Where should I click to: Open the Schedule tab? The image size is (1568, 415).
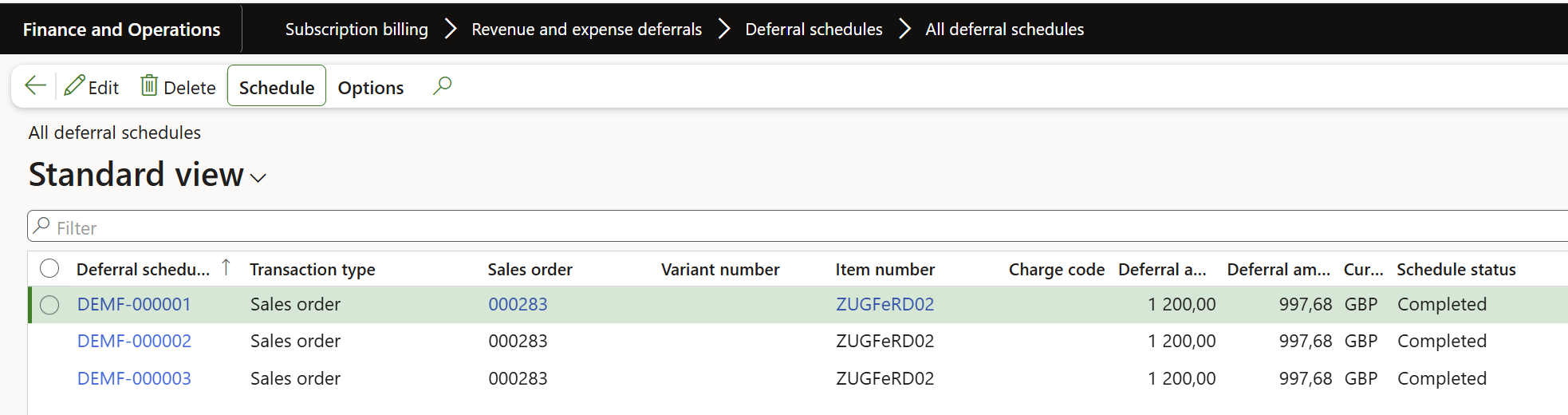tap(277, 87)
